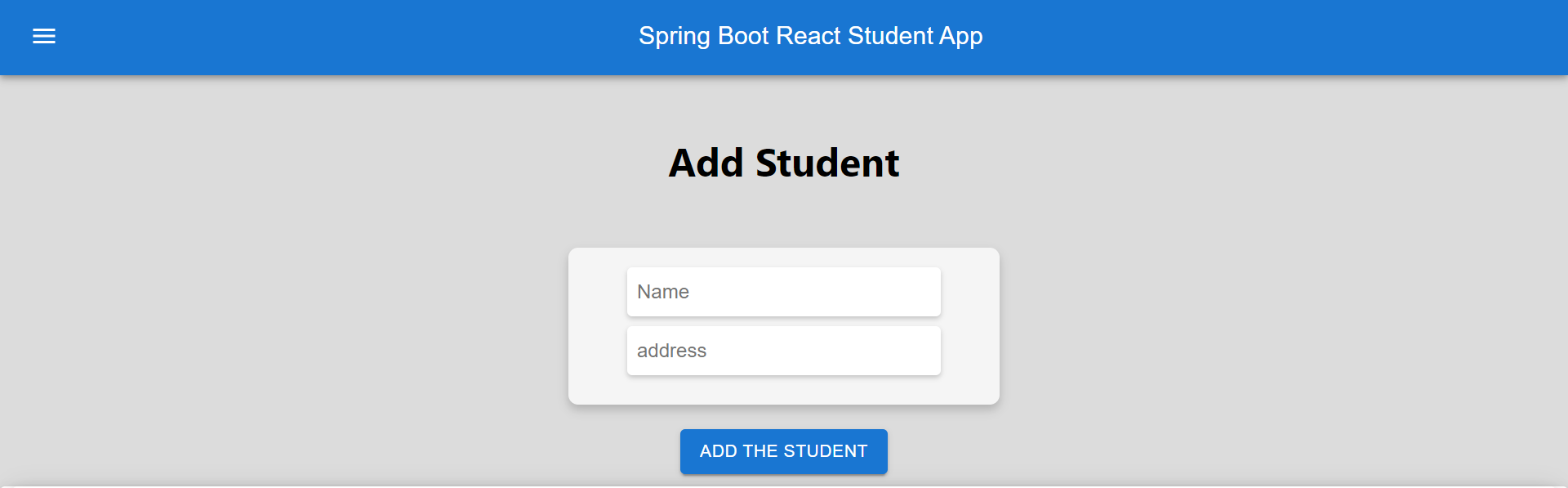Click the Name input field
Screen dimensions: 1568x488
pyautogui.click(x=783, y=291)
